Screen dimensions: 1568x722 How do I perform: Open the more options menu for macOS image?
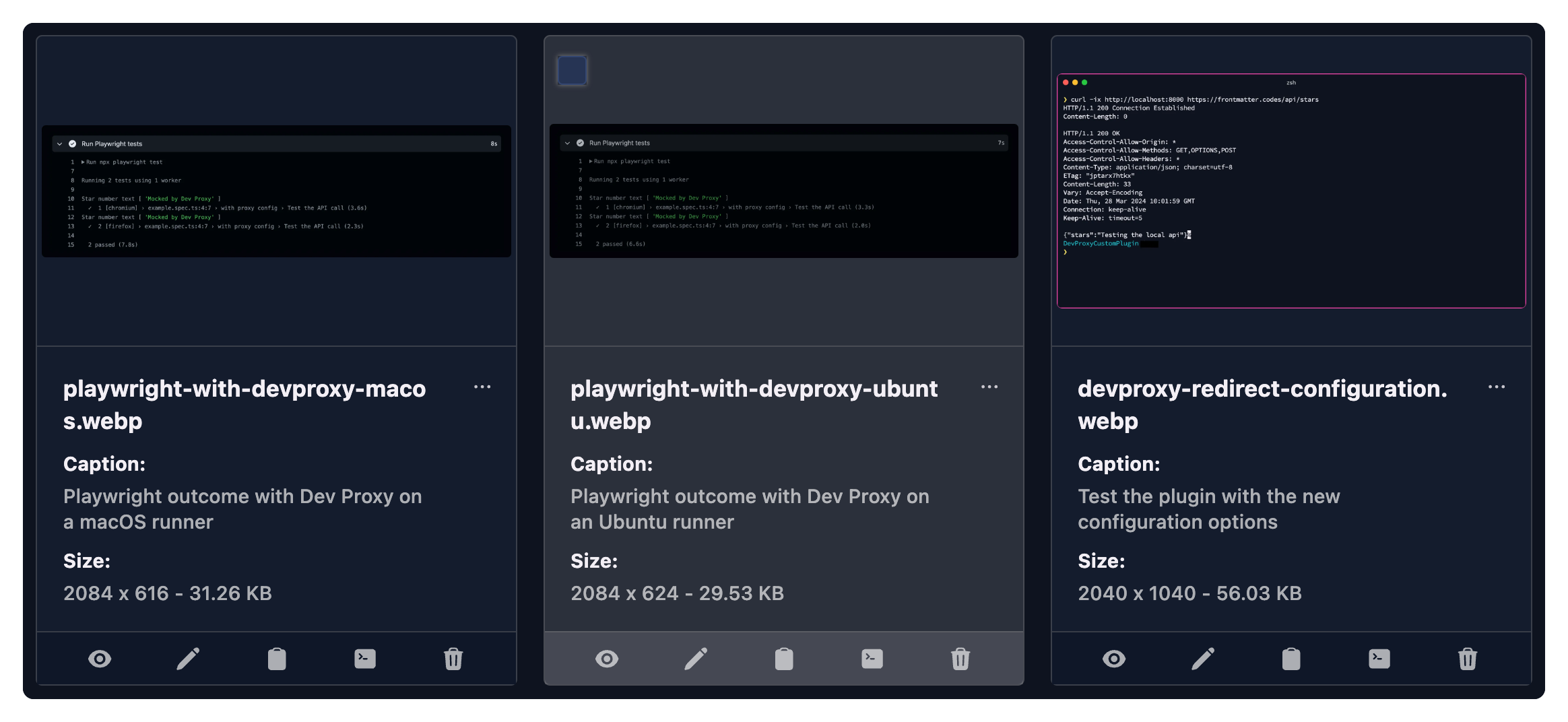(x=482, y=387)
